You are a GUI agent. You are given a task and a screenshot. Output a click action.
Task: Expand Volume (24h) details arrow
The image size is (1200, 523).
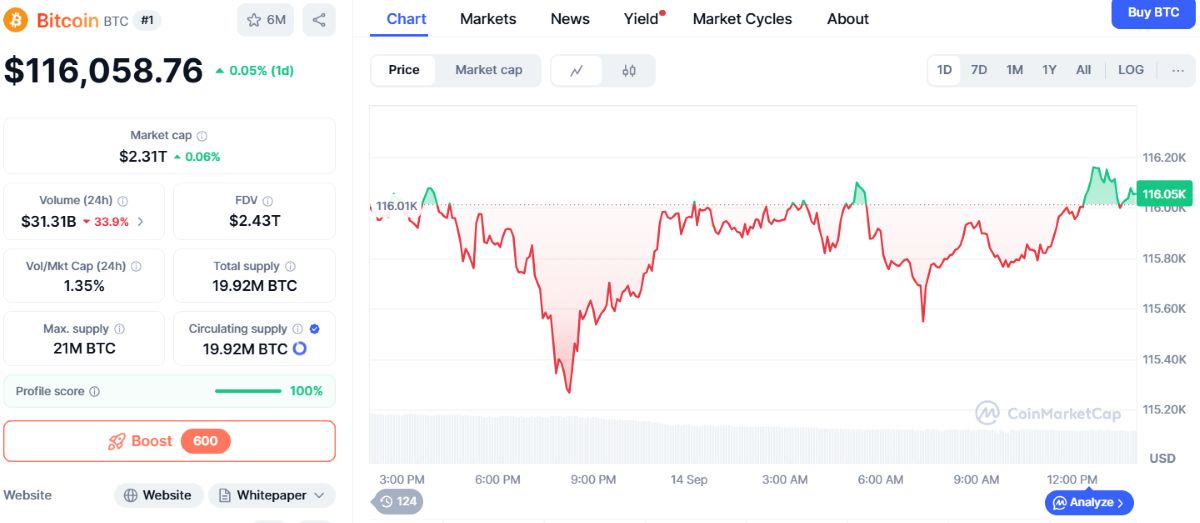pos(140,221)
